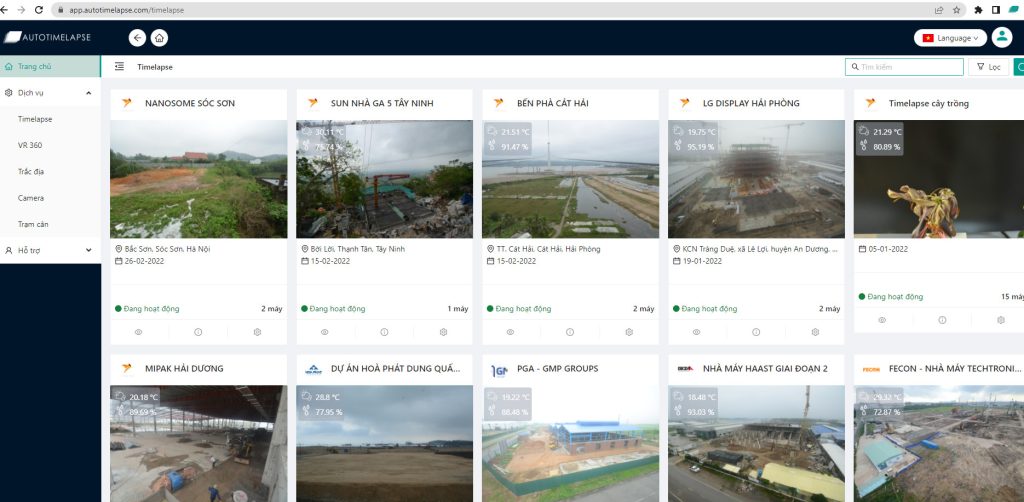Open info icon for NANOSOME SÓC SƠN

tap(198, 332)
